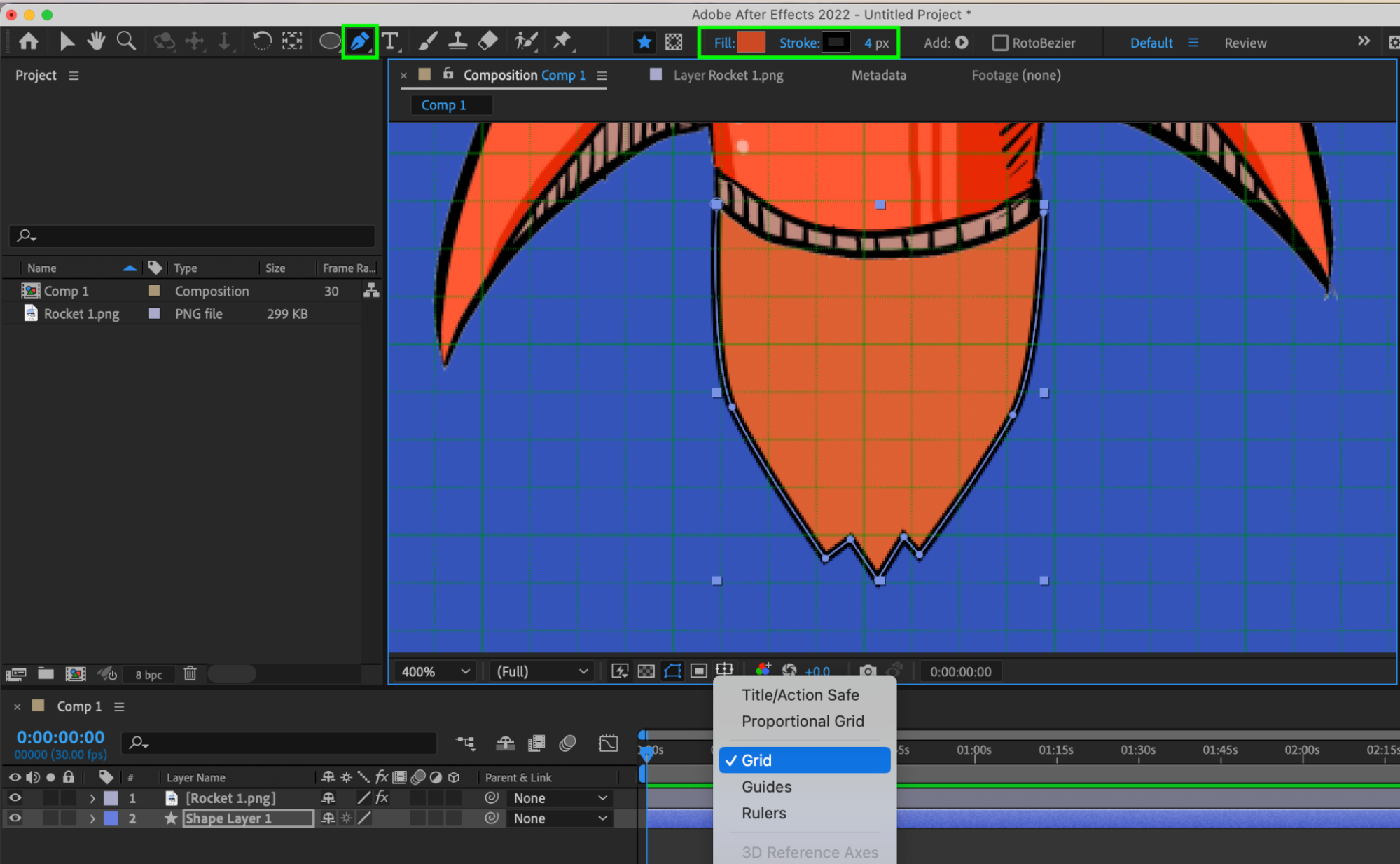
Task: Select the Clone Stamp tool
Action: point(458,41)
